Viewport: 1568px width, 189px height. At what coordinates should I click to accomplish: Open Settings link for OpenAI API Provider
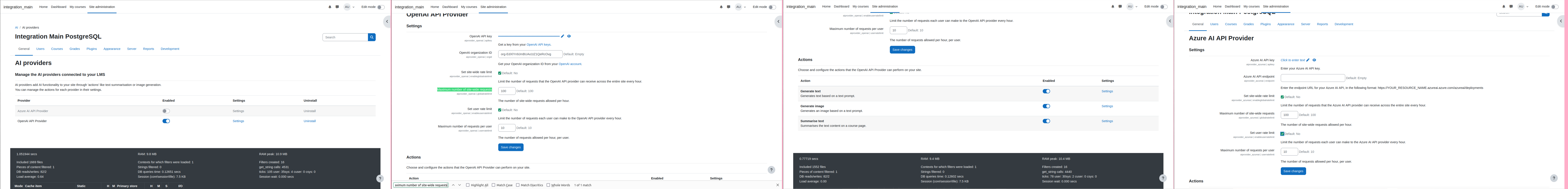[238, 121]
